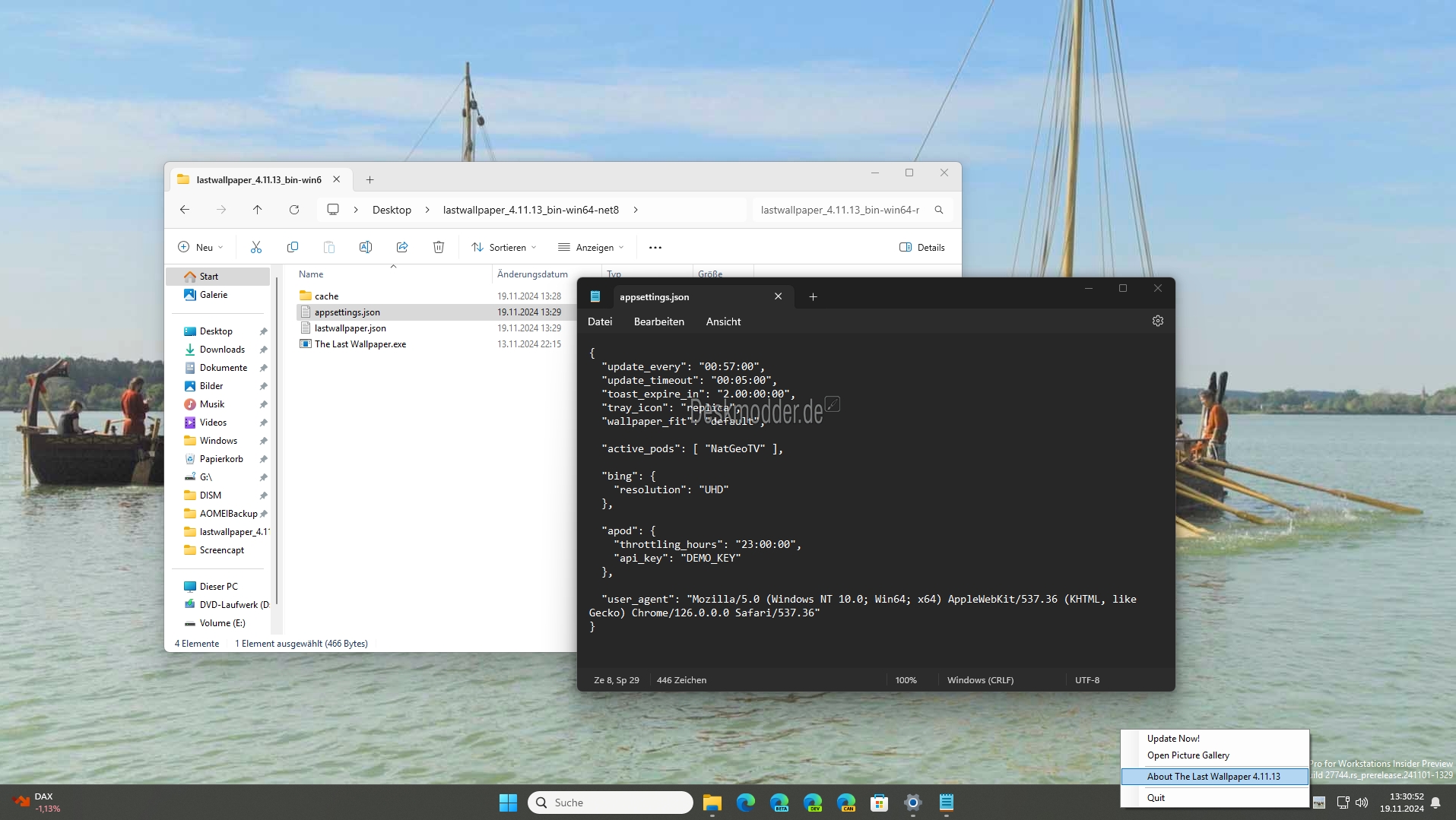Go back with Explorer's left arrow
This screenshot has width=1456, height=820.
tap(185, 210)
